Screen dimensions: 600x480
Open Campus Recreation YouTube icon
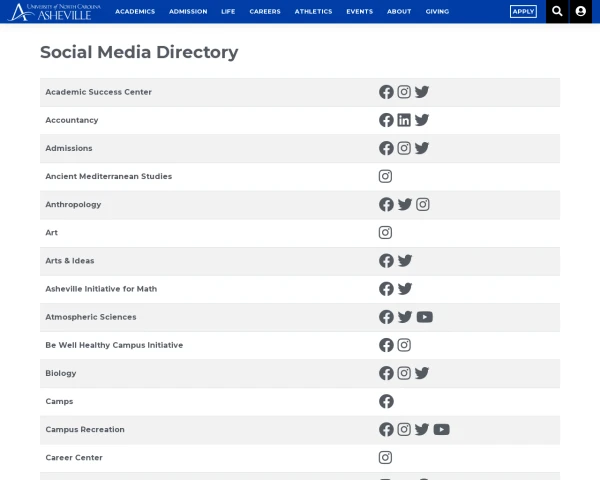pos(441,429)
